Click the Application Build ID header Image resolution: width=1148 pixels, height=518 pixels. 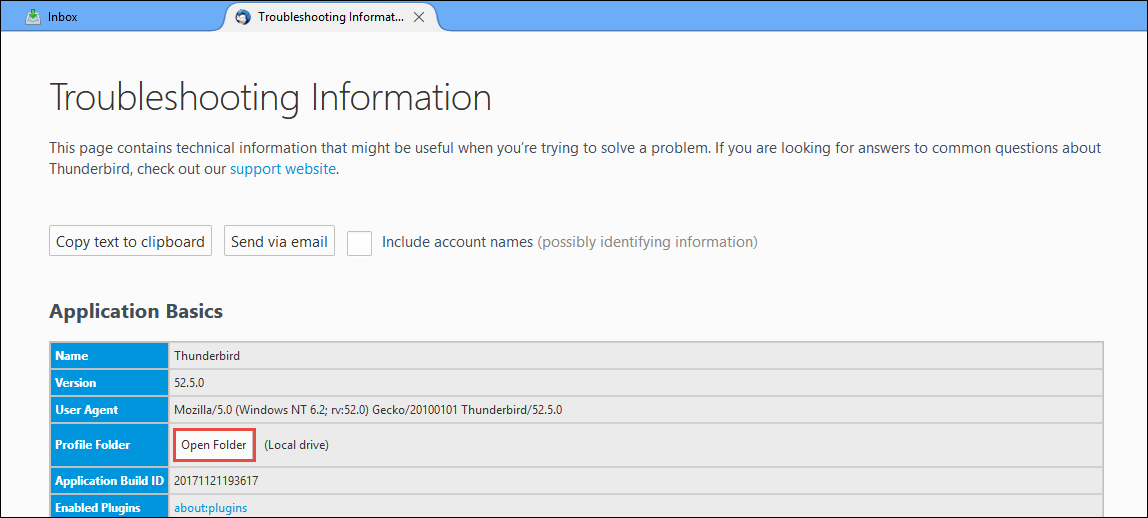[x=109, y=481]
